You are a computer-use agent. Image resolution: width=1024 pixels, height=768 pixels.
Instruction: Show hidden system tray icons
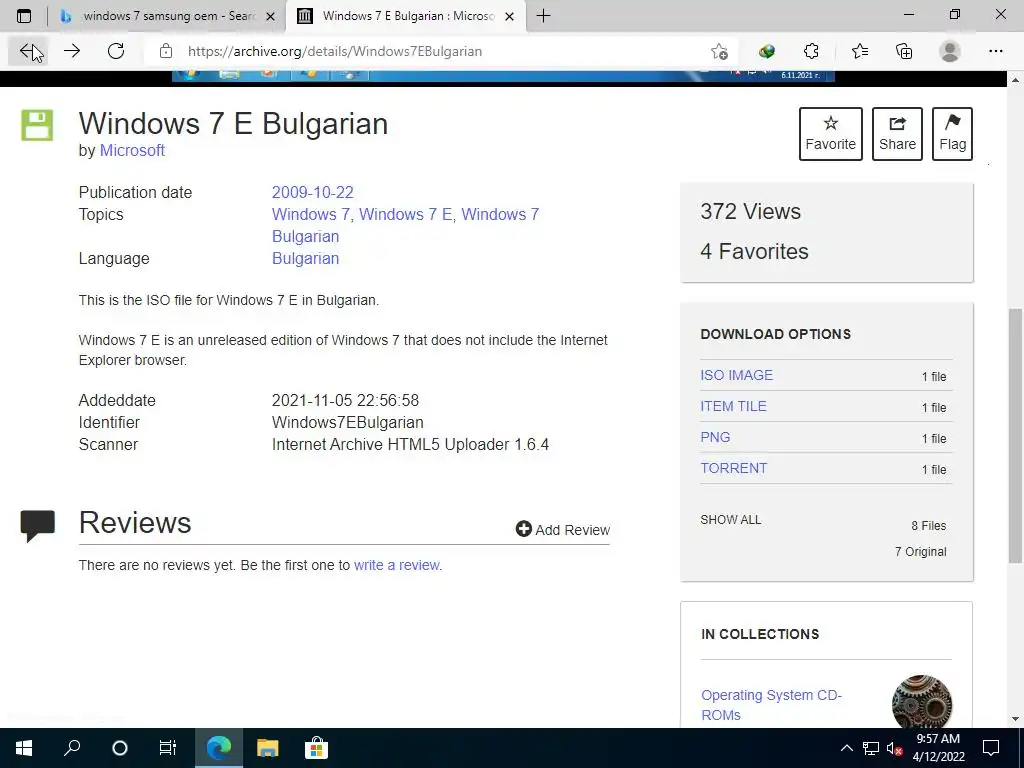846,748
